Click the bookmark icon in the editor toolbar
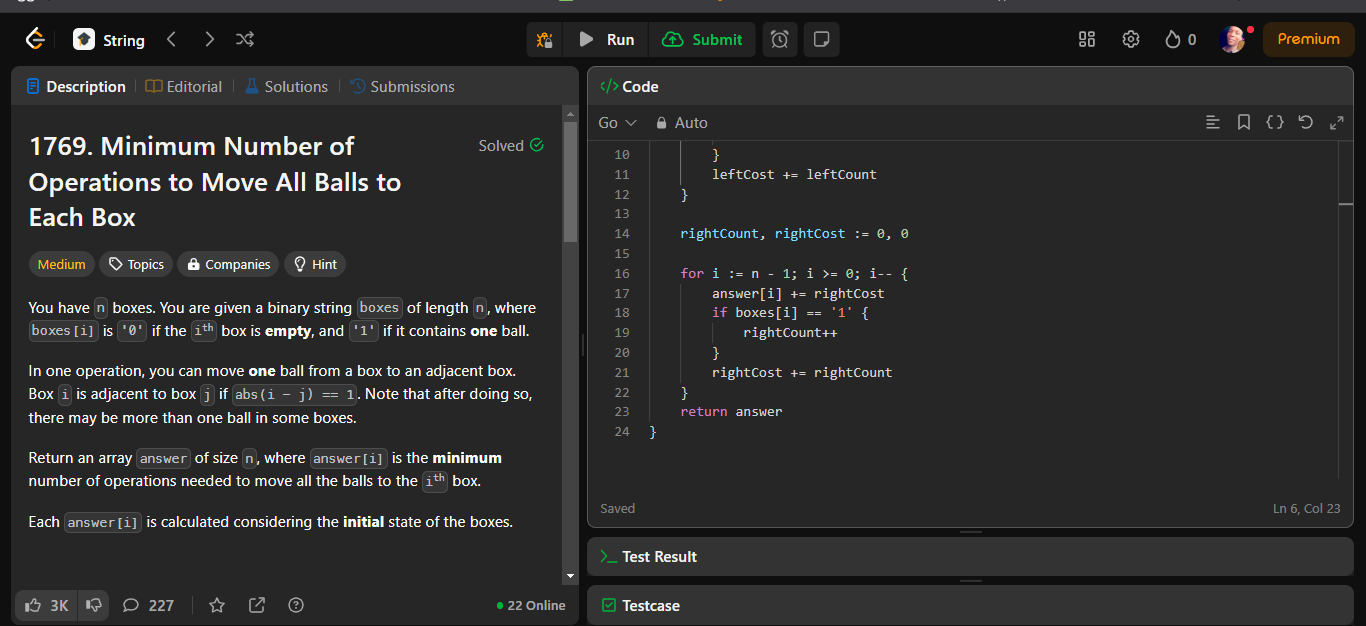 [1244, 122]
